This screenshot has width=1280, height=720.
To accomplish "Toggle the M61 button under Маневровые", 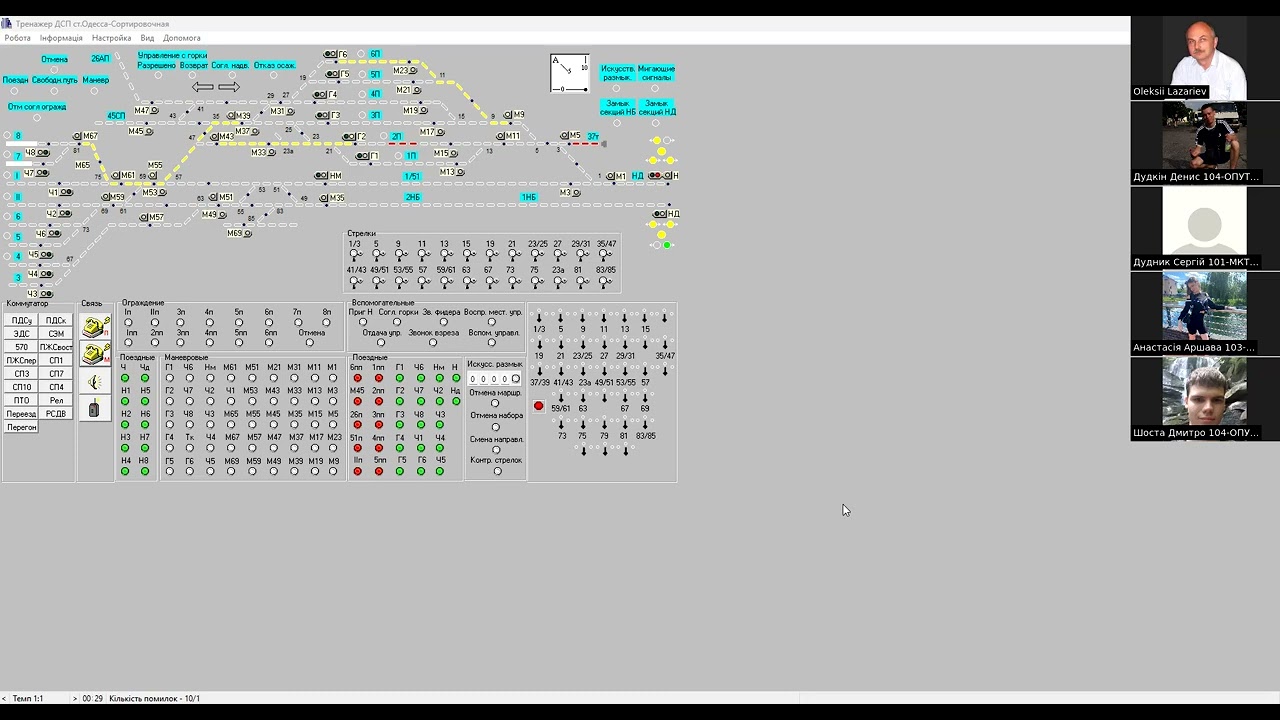I will [231, 378].
